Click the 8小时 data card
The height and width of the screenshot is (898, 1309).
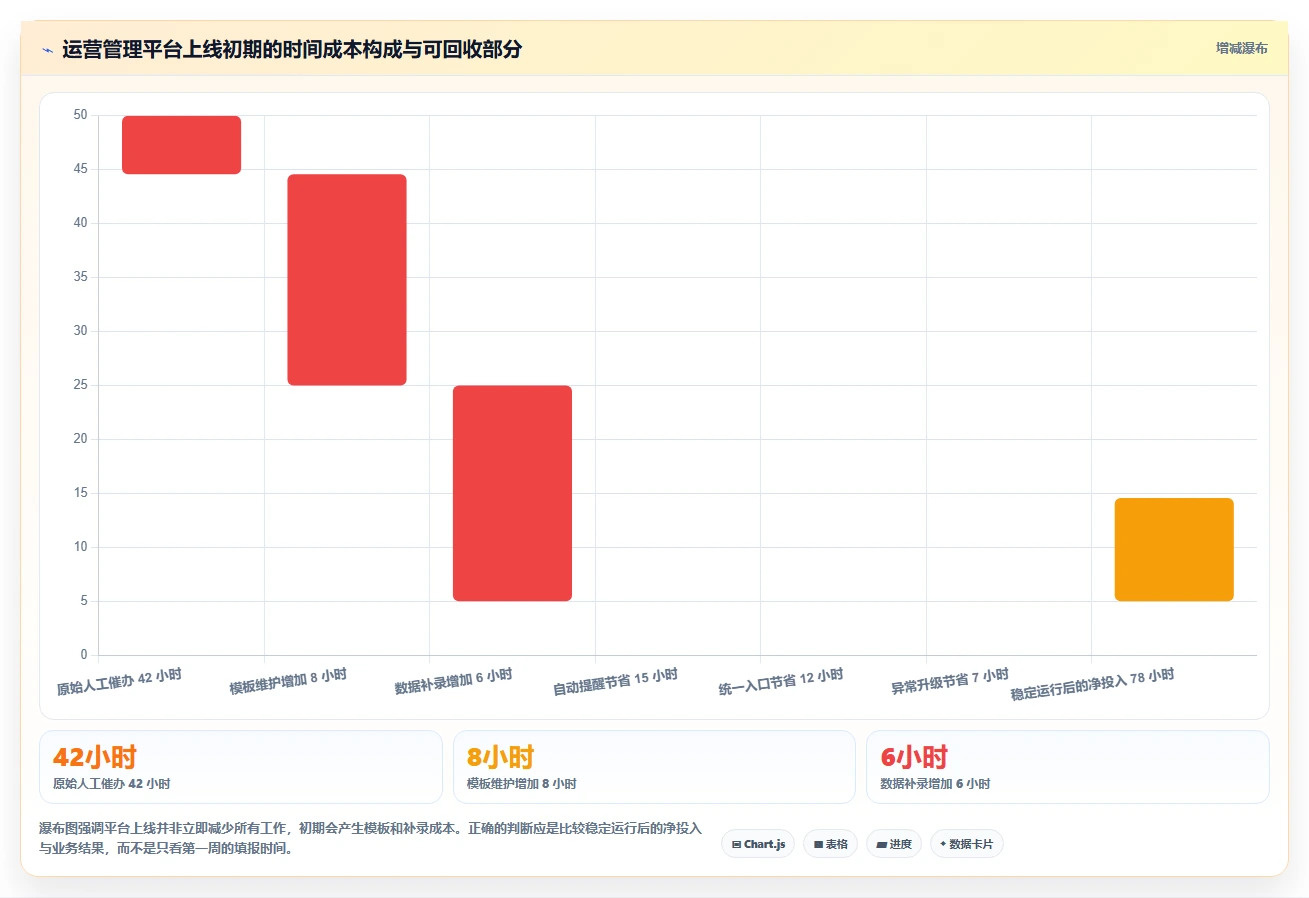coord(654,767)
